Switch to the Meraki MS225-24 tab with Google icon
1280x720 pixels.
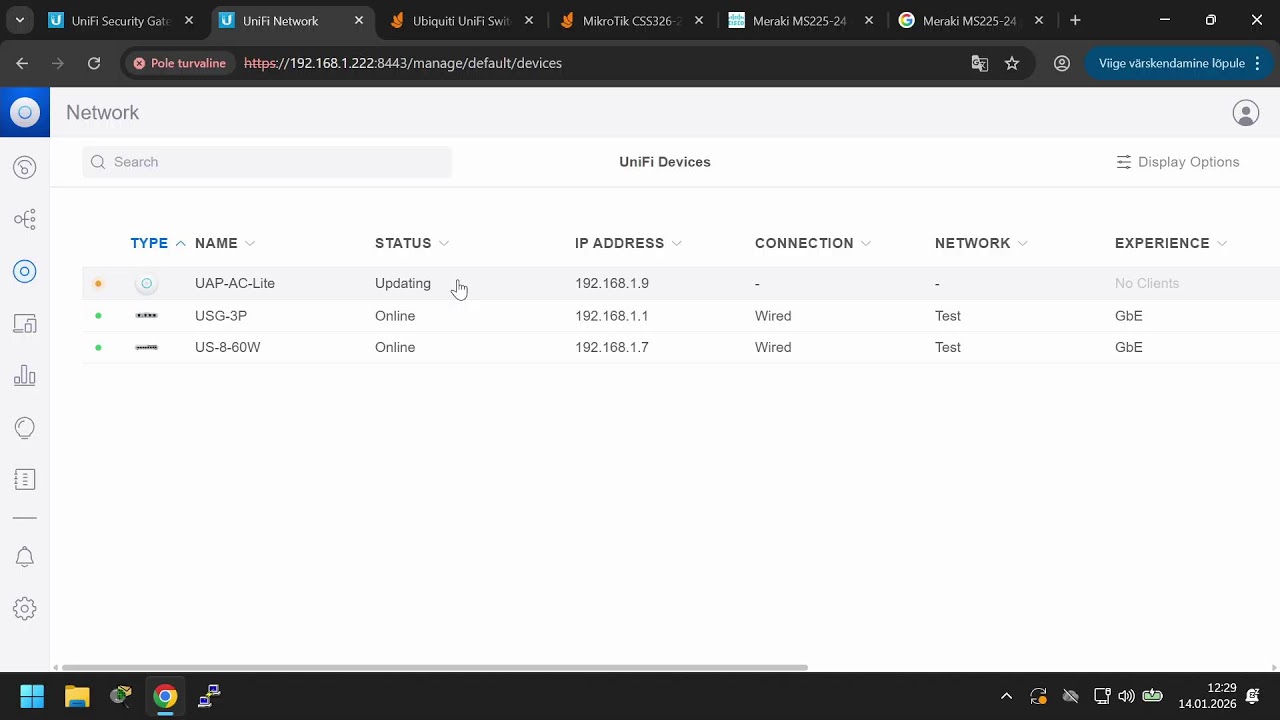[x=974, y=20]
